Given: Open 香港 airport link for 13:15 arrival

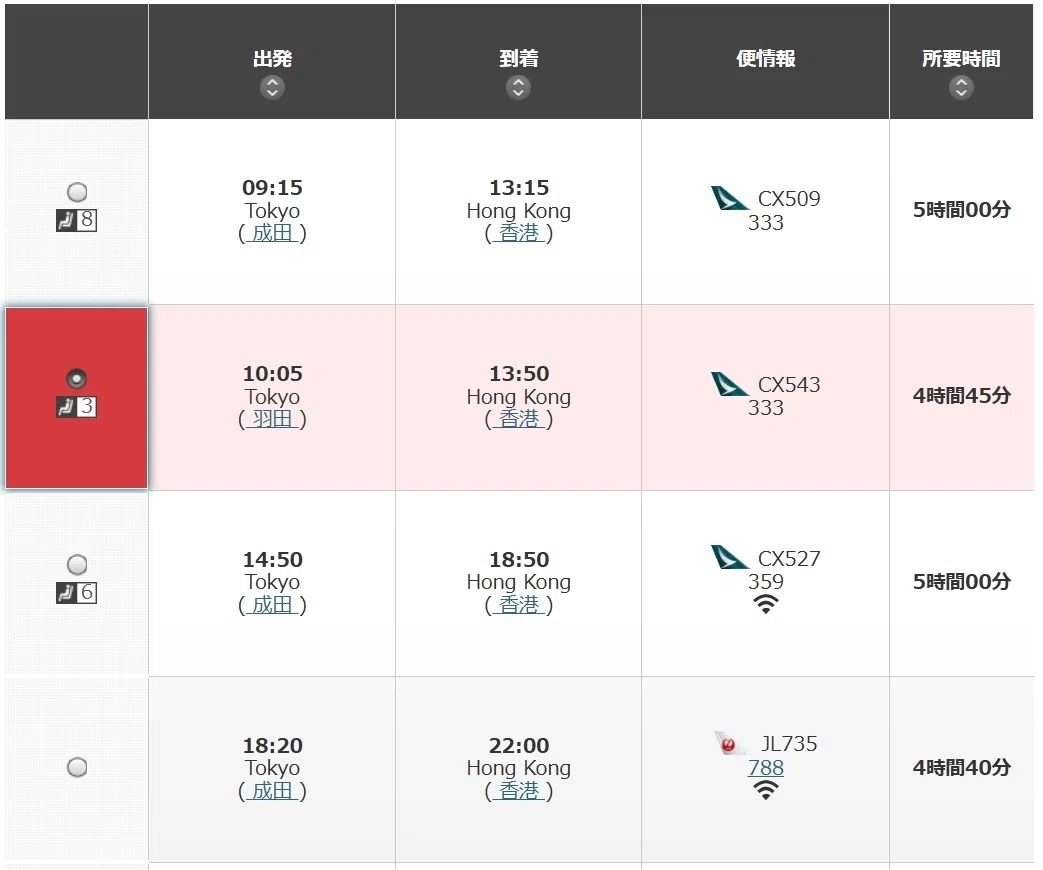Looking at the screenshot, I should pos(519,233).
